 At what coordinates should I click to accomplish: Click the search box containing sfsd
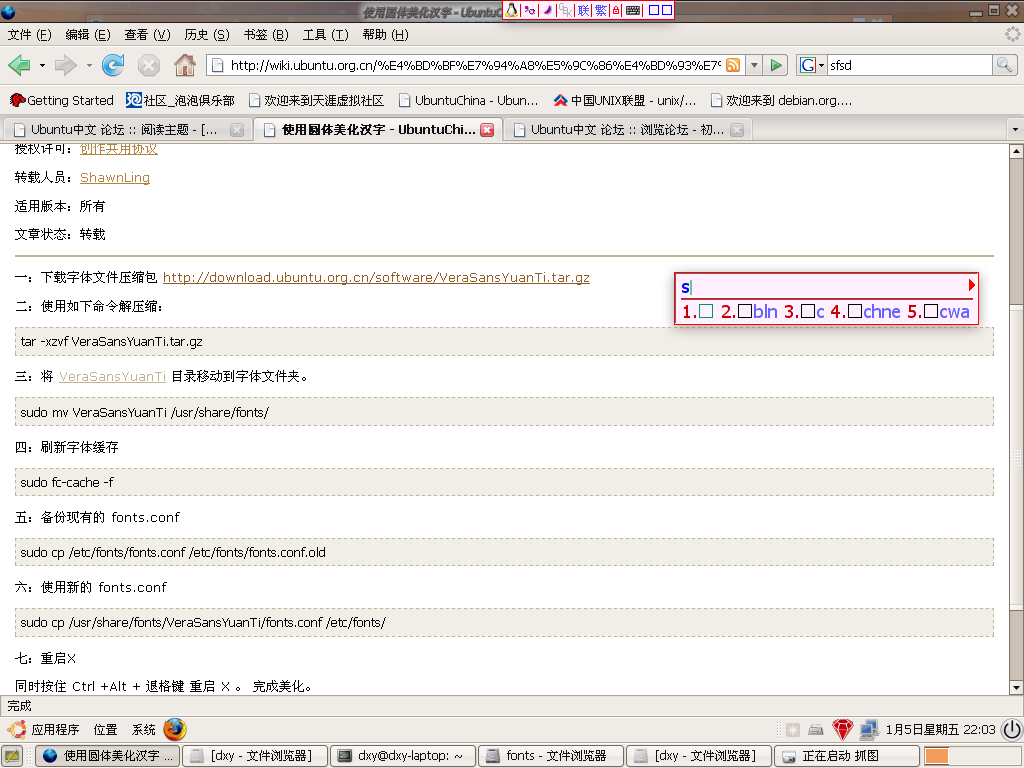click(x=910, y=65)
